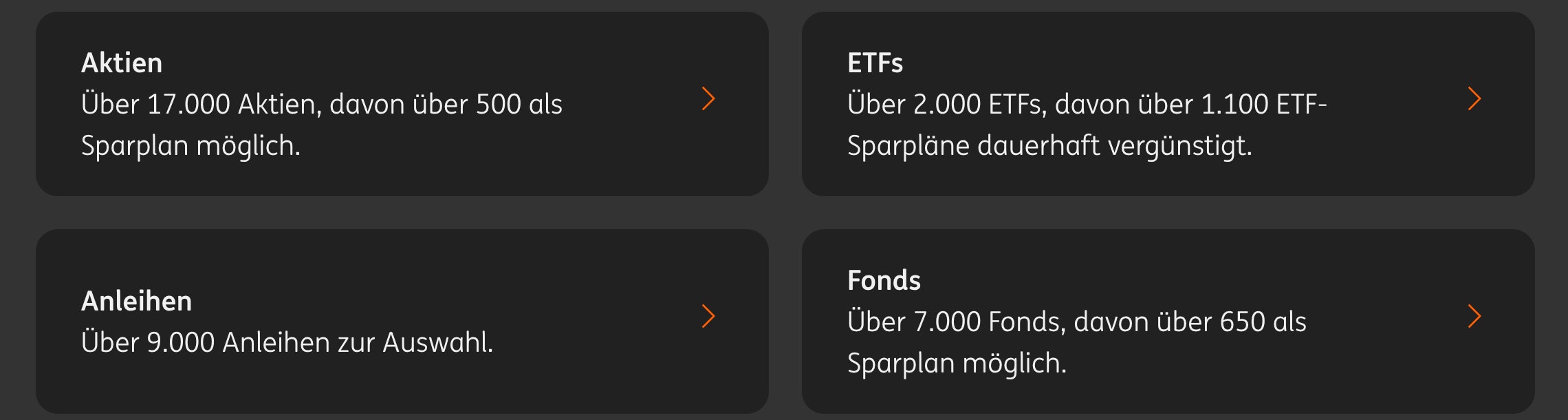The height and width of the screenshot is (420, 1568).
Task: Click "Sparplan möglich." in the Aktien card
Action: pos(190,146)
